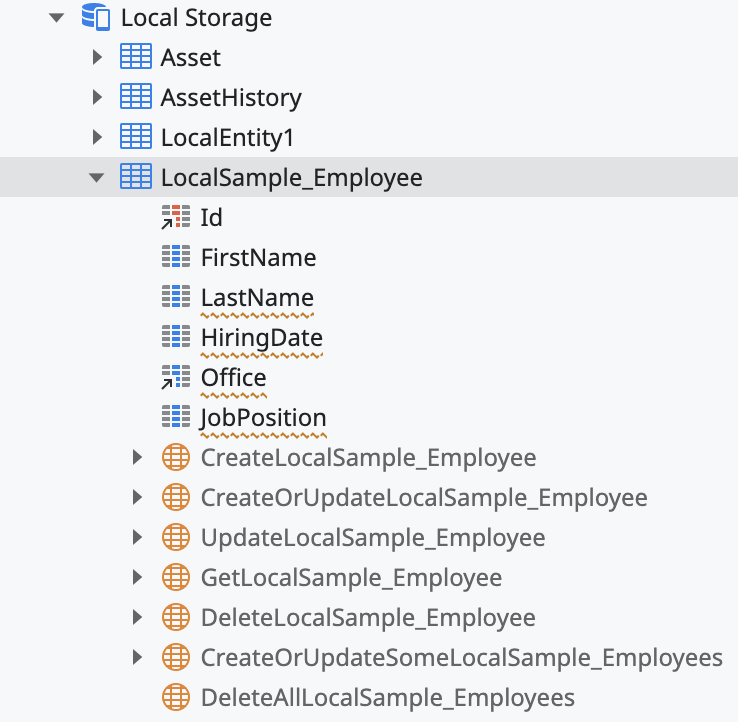The width and height of the screenshot is (738, 722).
Task: Expand CreateOrUpdateLocalSample_Employee action
Action: tap(137, 497)
